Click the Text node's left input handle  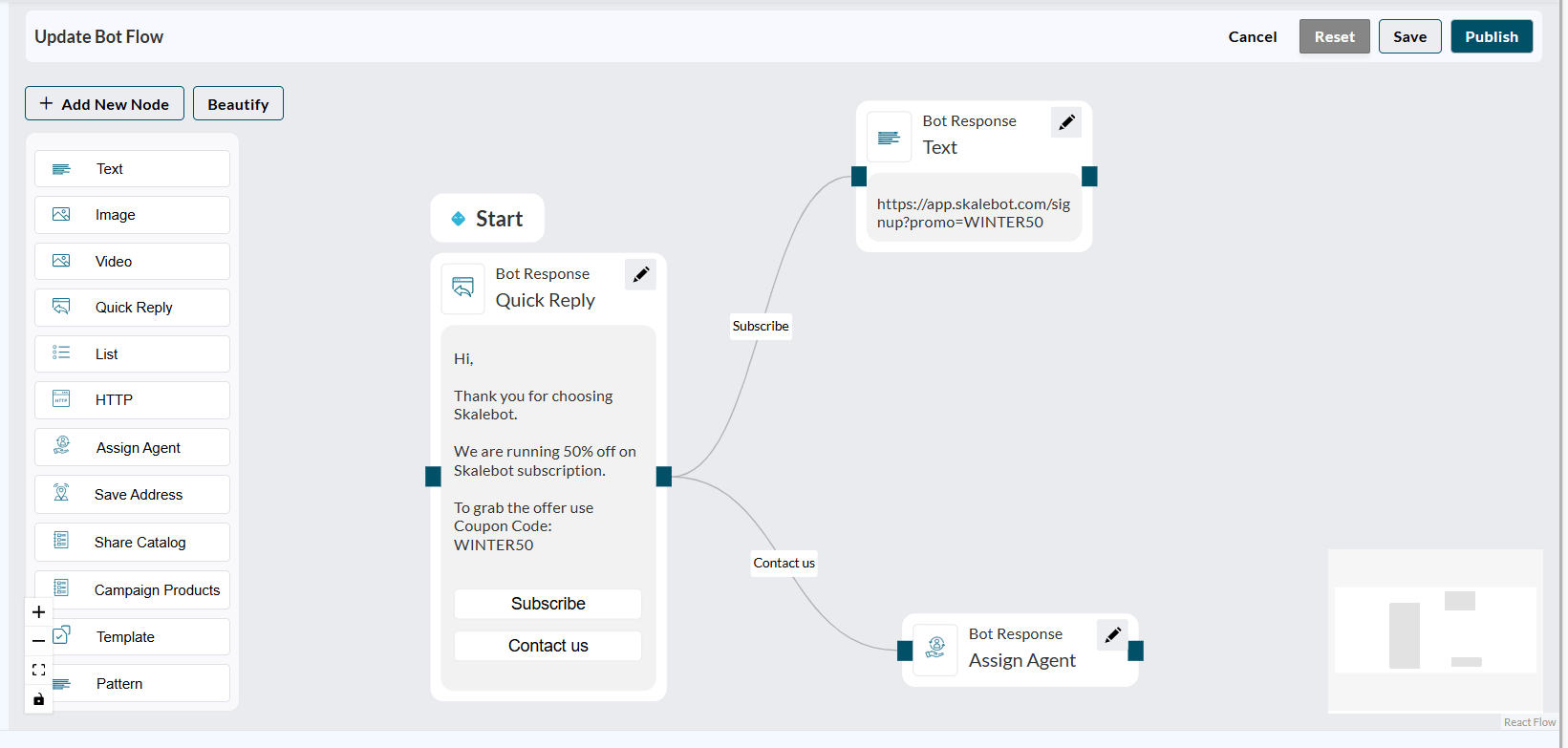click(x=859, y=177)
